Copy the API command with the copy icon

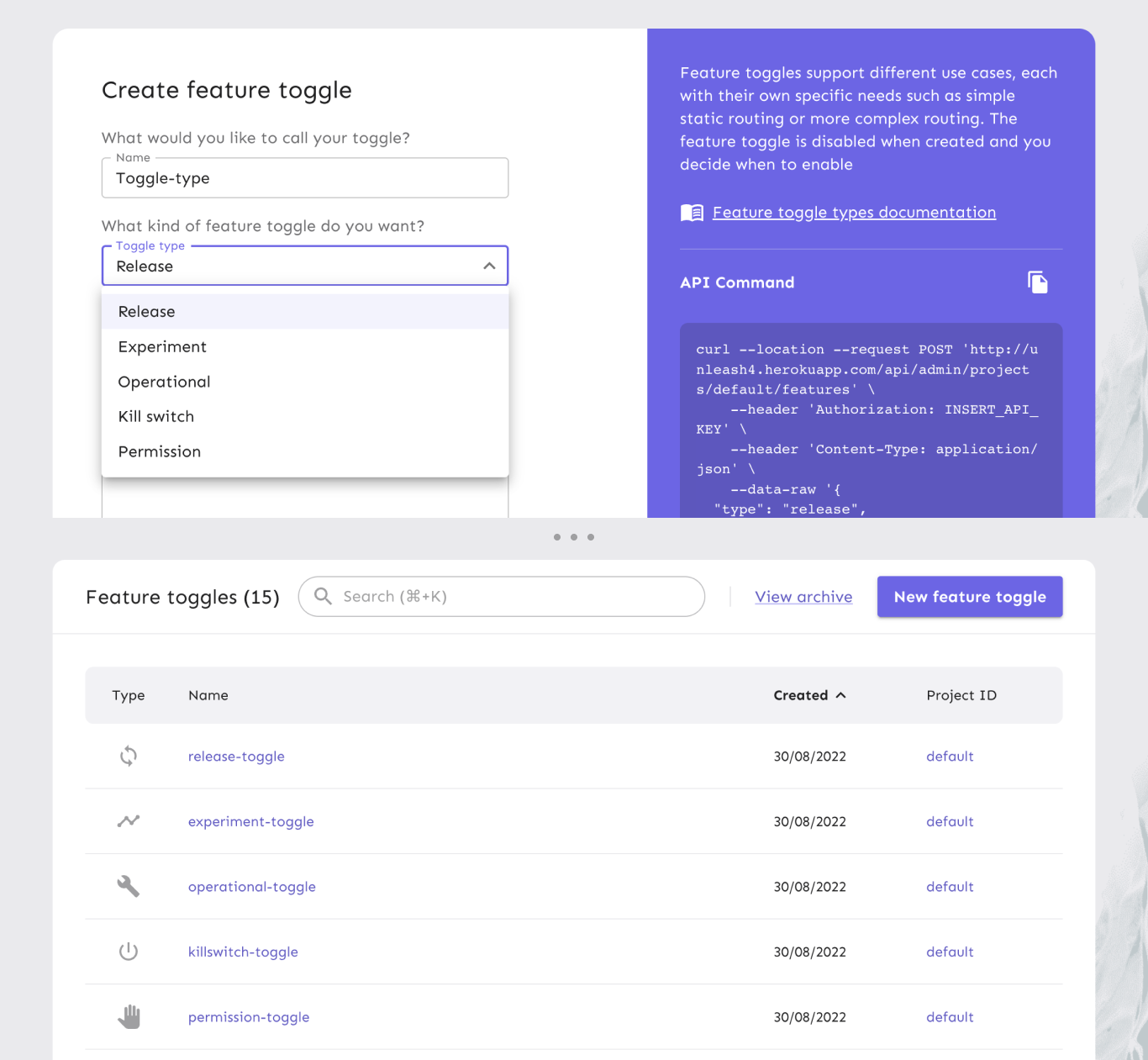pos(1038,282)
